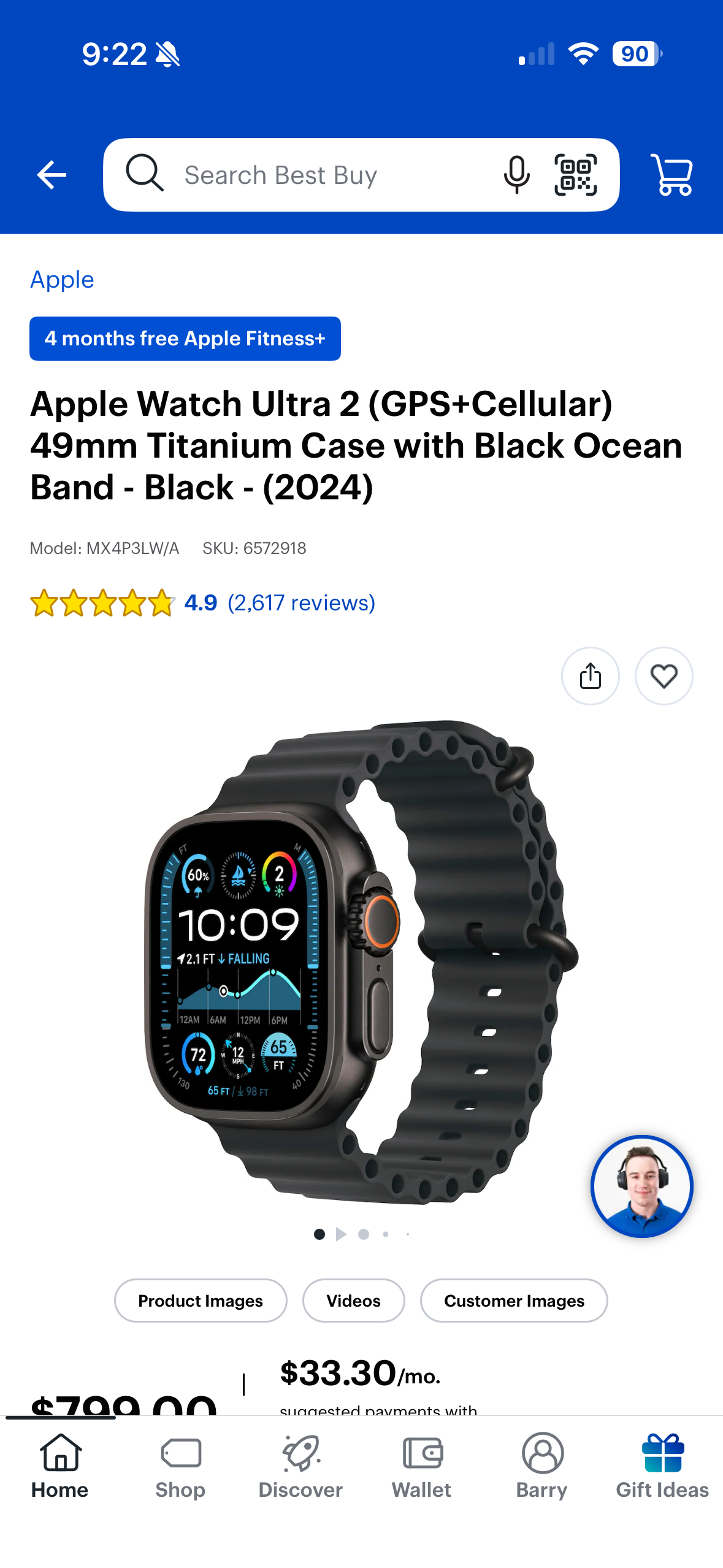Select the video play indicator in carousel
Viewport: 723px width, 1568px height.
[341, 1234]
